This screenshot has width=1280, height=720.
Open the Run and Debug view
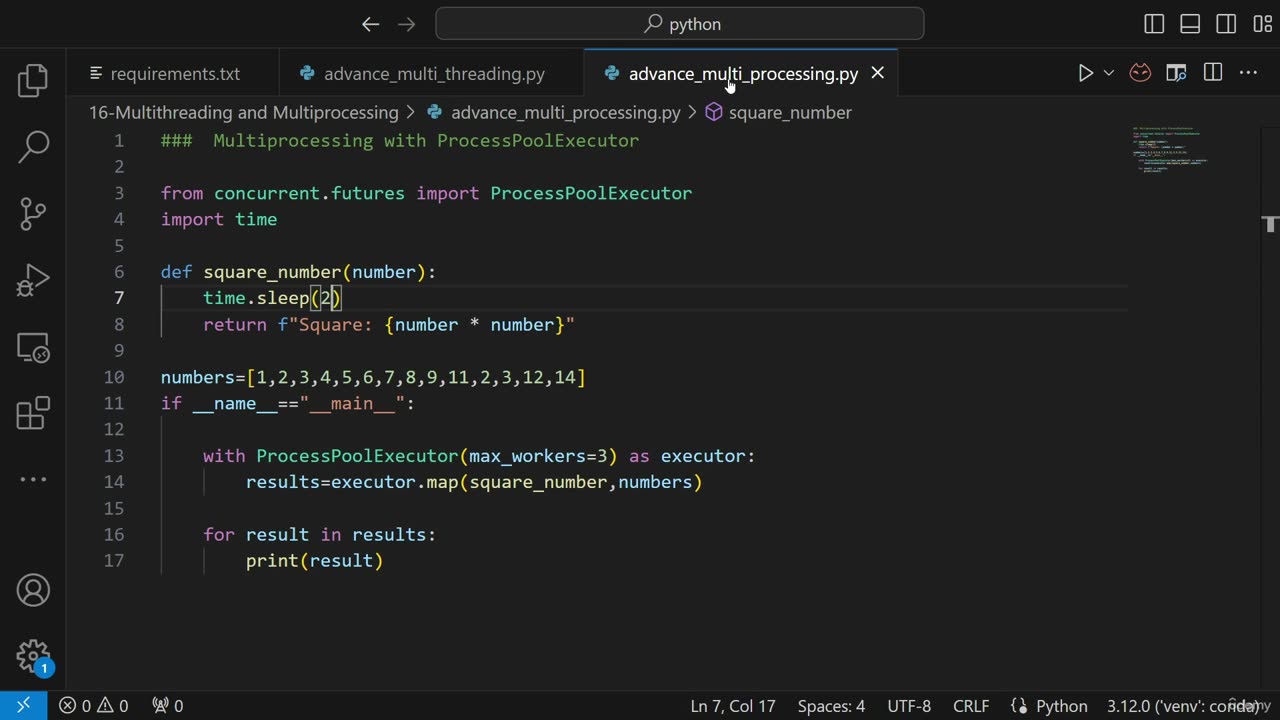pyautogui.click(x=33, y=280)
